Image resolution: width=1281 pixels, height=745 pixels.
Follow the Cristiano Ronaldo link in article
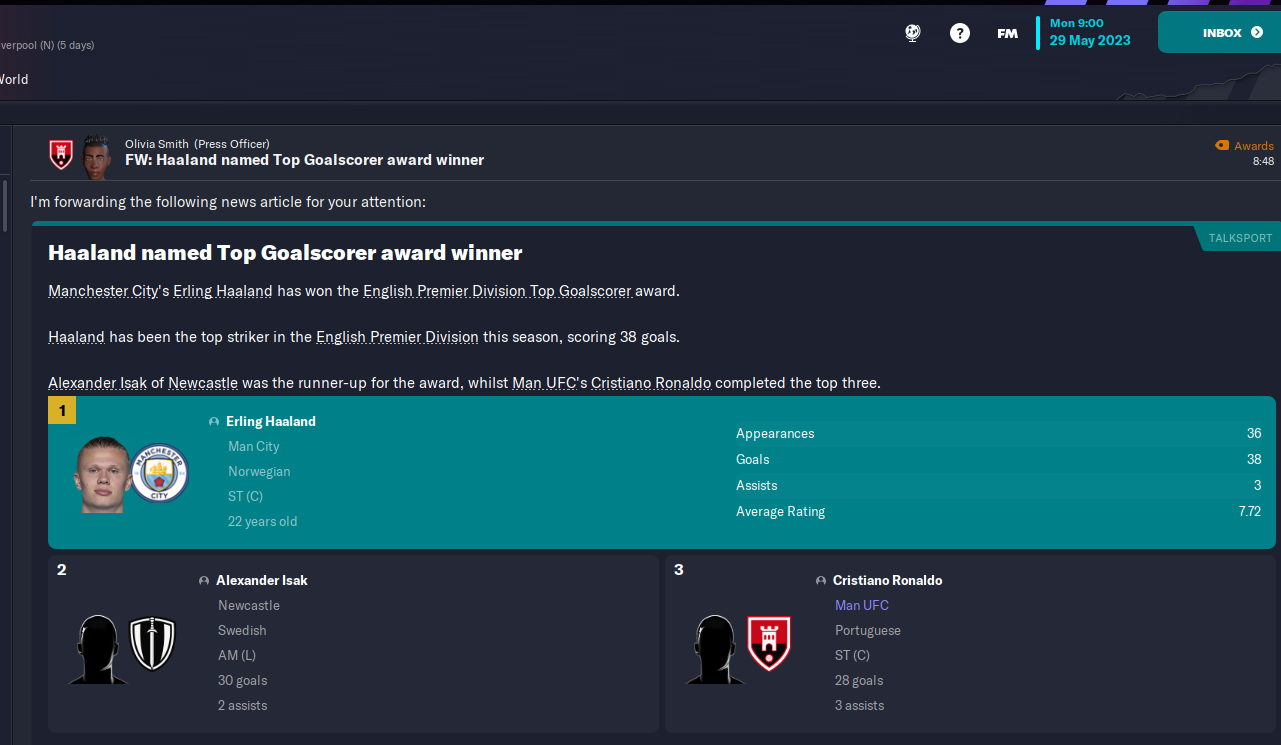[651, 383]
